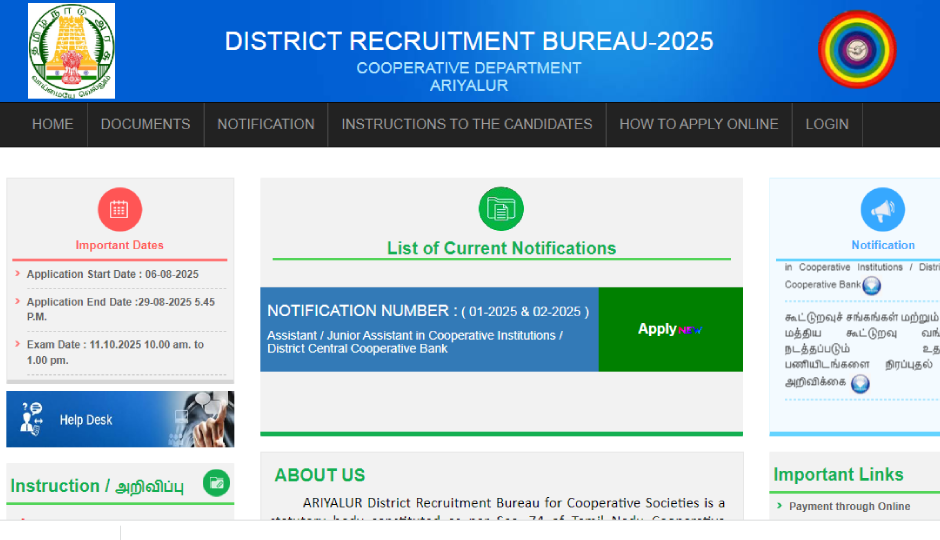Download Tamil notification via blue arrow icon
The width and height of the screenshot is (940, 540).
tap(860, 384)
